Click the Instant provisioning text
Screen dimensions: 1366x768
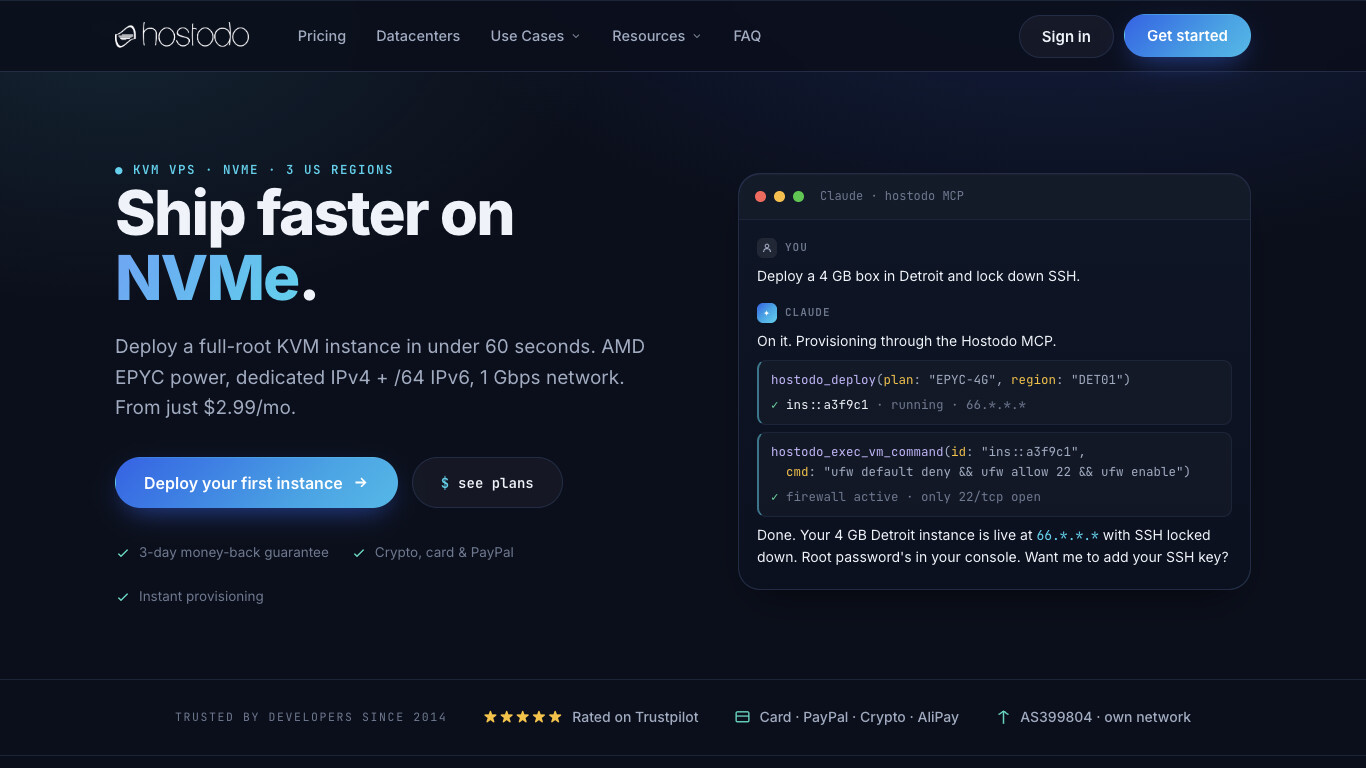click(201, 596)
